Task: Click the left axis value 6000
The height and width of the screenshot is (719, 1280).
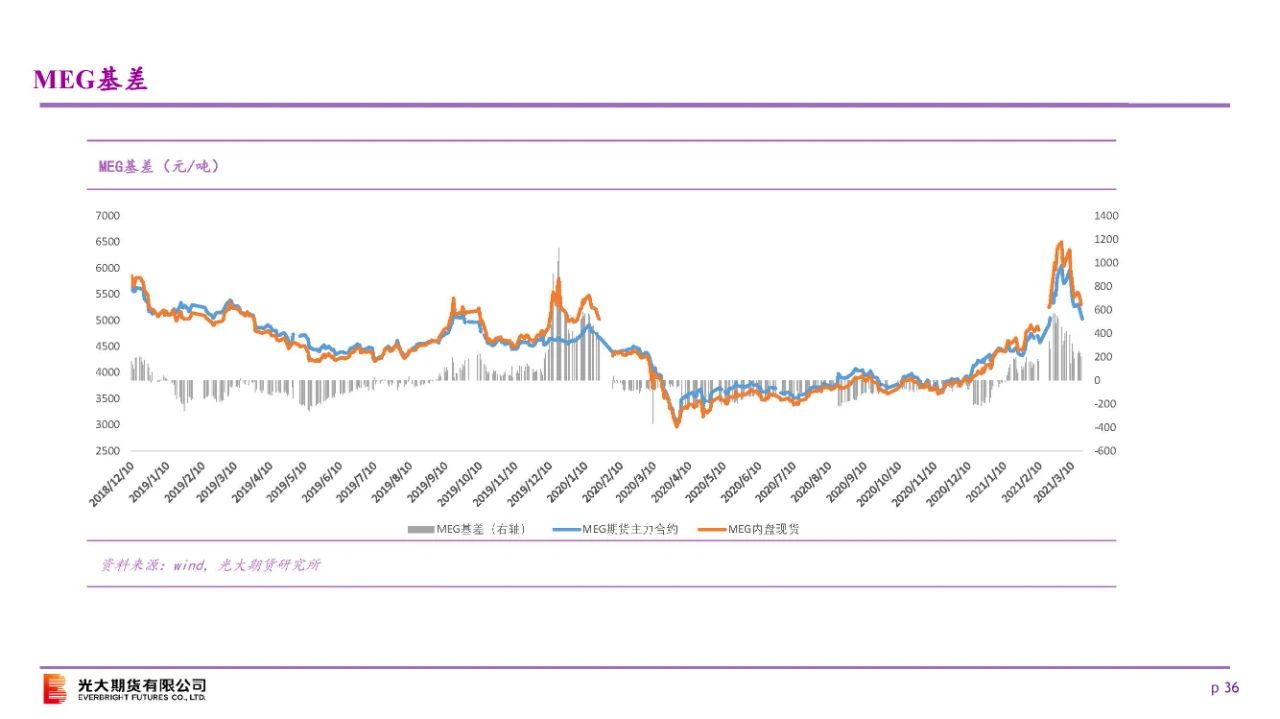Action: pyautogui.click(x=108, y=268)
